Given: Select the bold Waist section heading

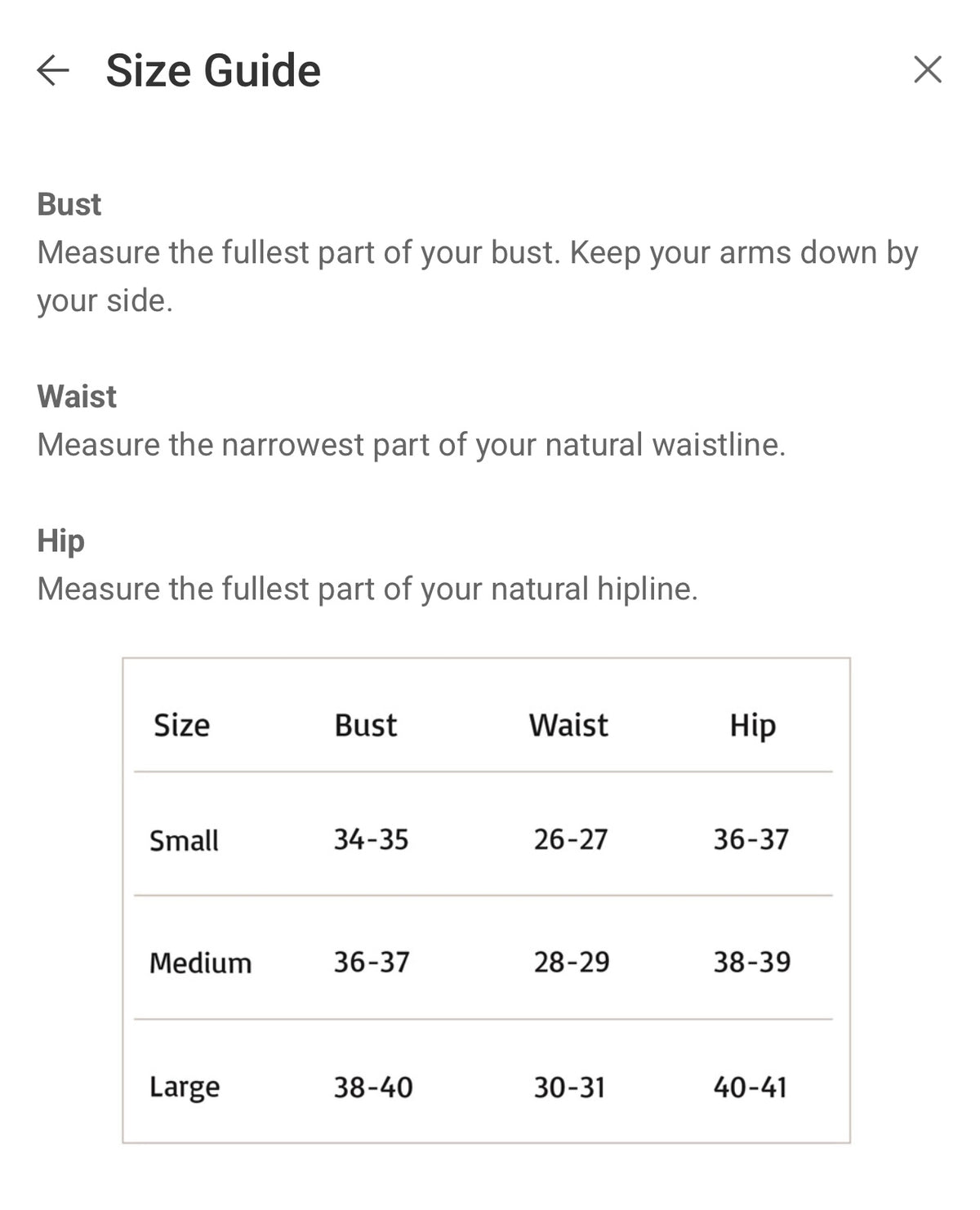Looking at the screenshot, I should point(77,397).
